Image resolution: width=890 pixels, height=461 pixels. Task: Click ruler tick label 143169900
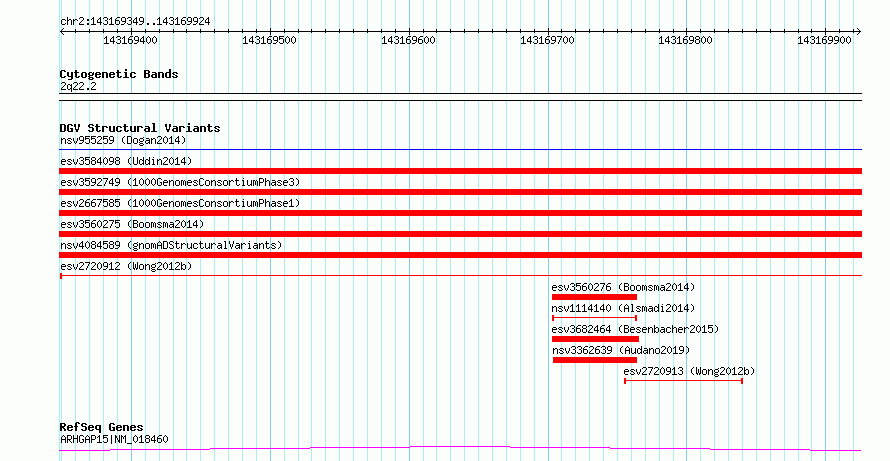[824, 40]
